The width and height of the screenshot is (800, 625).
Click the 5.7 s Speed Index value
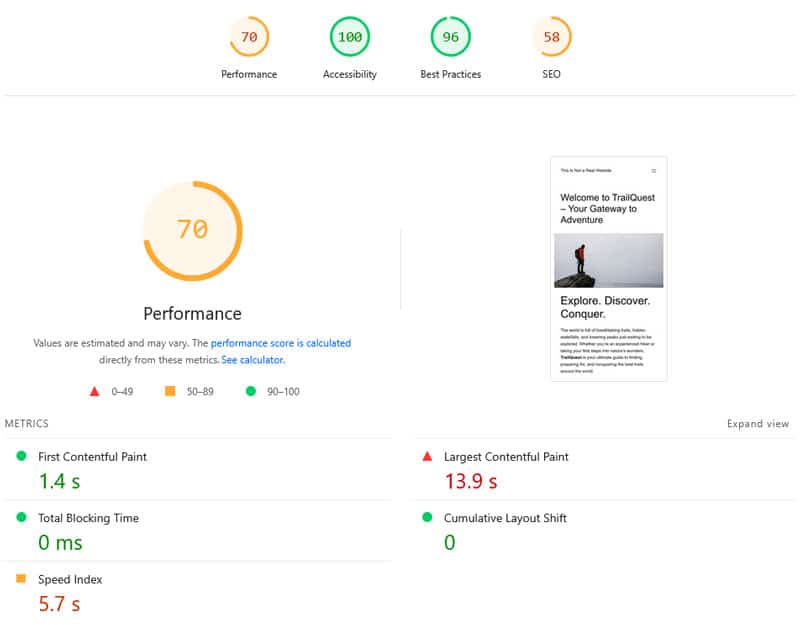click(60, 604)
